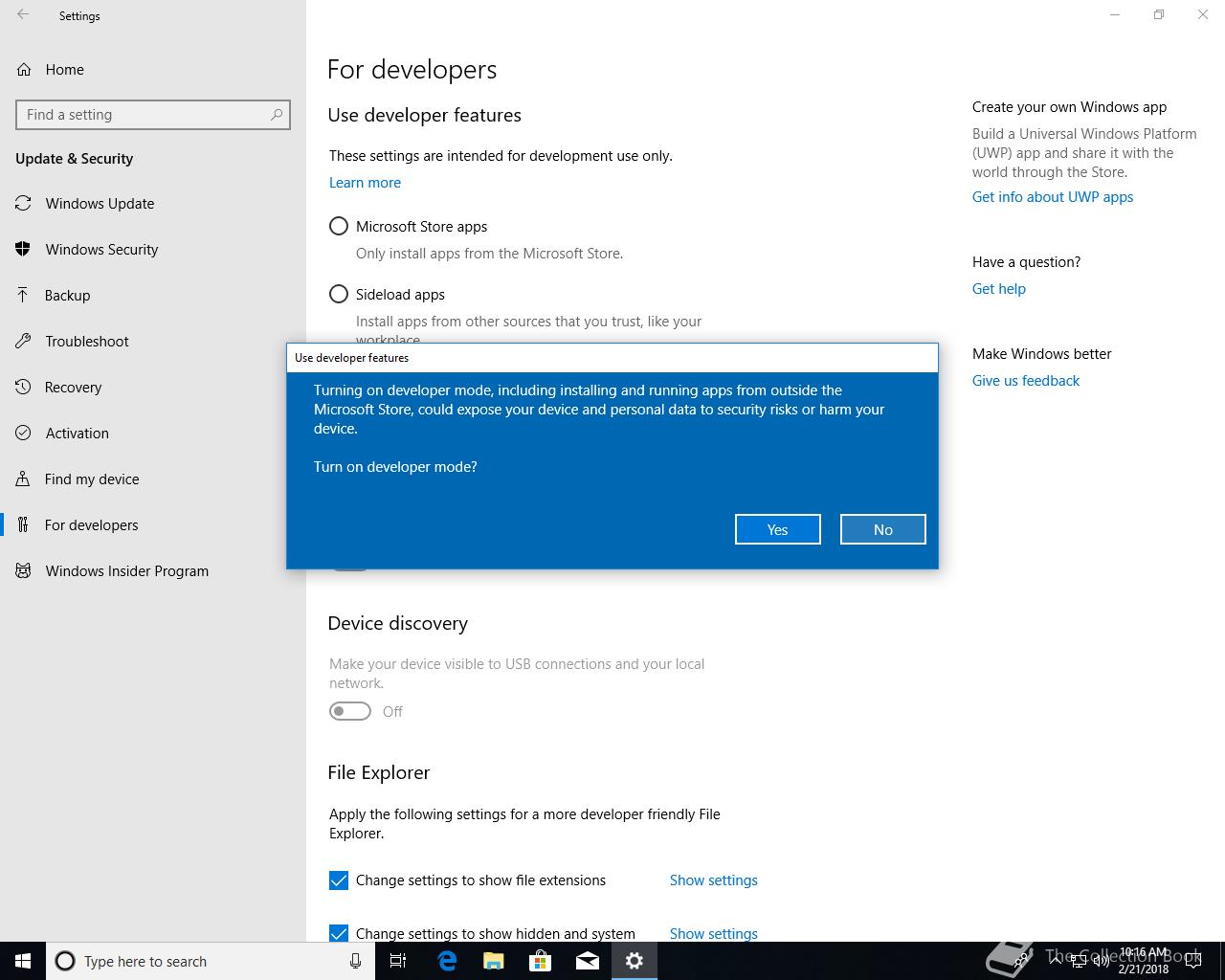Launch Microsoft Edge from the taskbar
Viewport: 1225px width, 980px height.
(447, 961)
